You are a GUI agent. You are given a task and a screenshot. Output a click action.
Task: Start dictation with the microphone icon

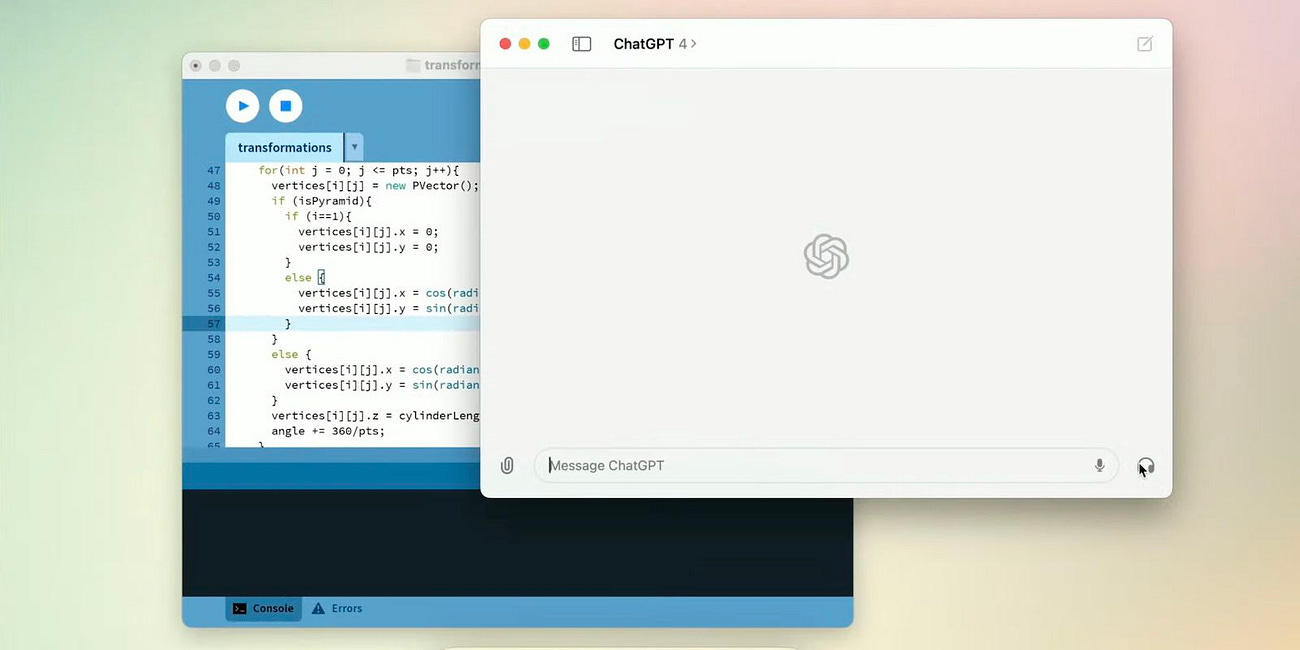pyautogui.click(x=1099, y=465)
